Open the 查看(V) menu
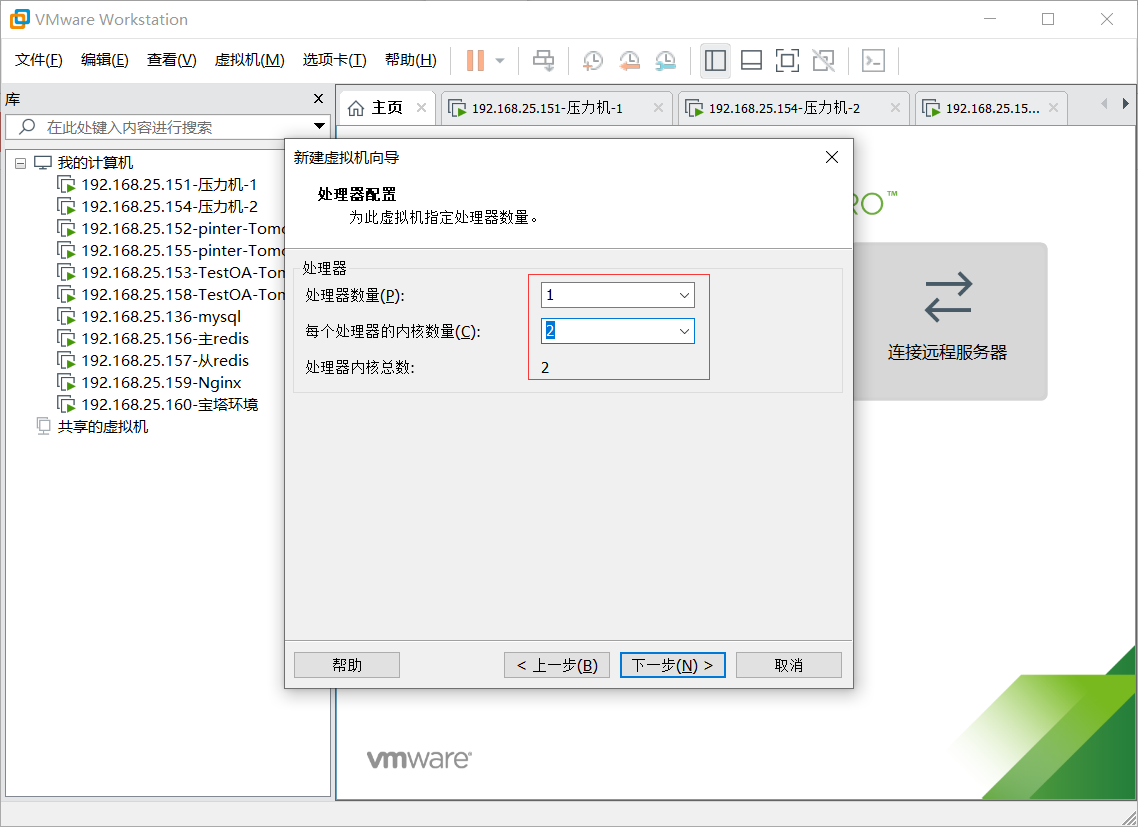Image resolution: width=1138 pixels, height=827 pixels. (171, 60)
